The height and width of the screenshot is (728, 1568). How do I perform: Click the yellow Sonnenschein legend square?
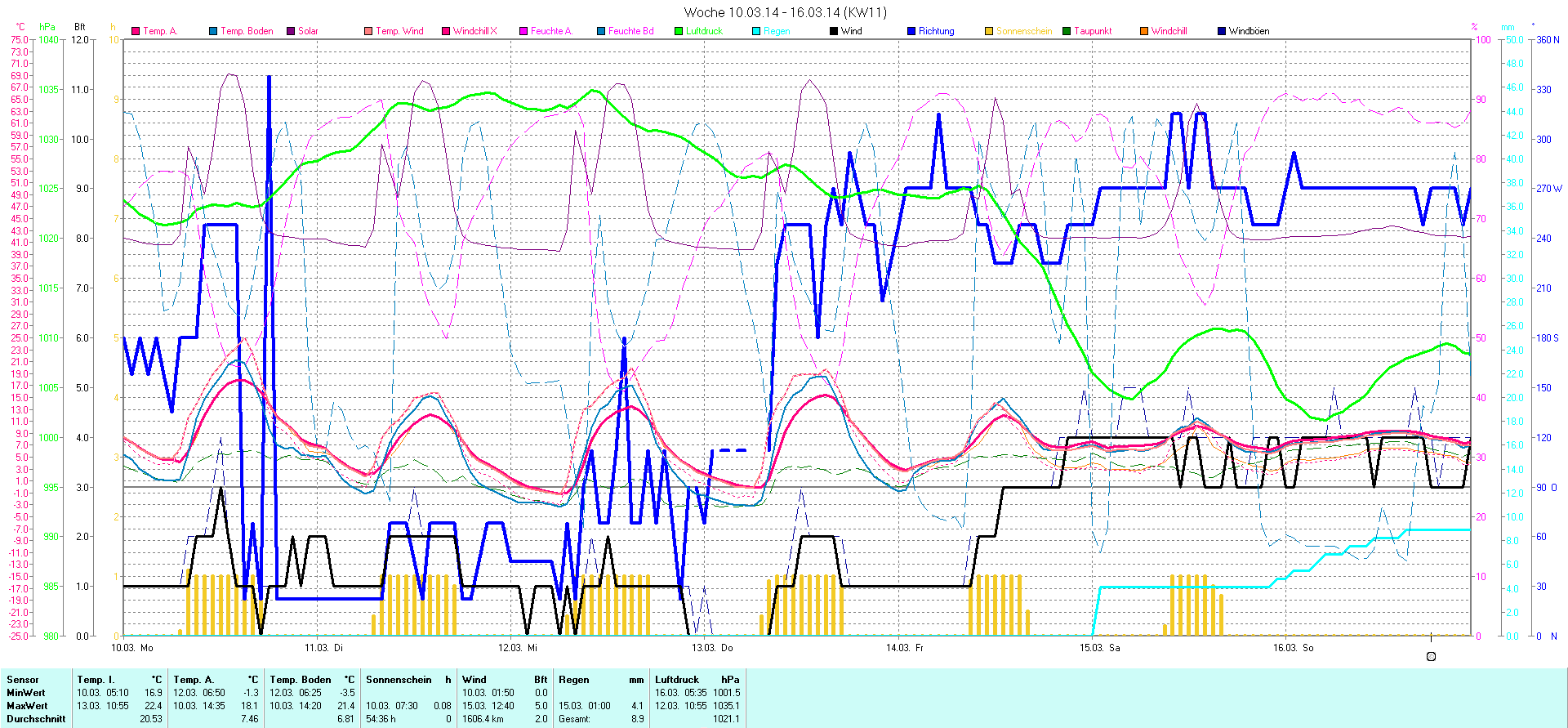[989, 31]
